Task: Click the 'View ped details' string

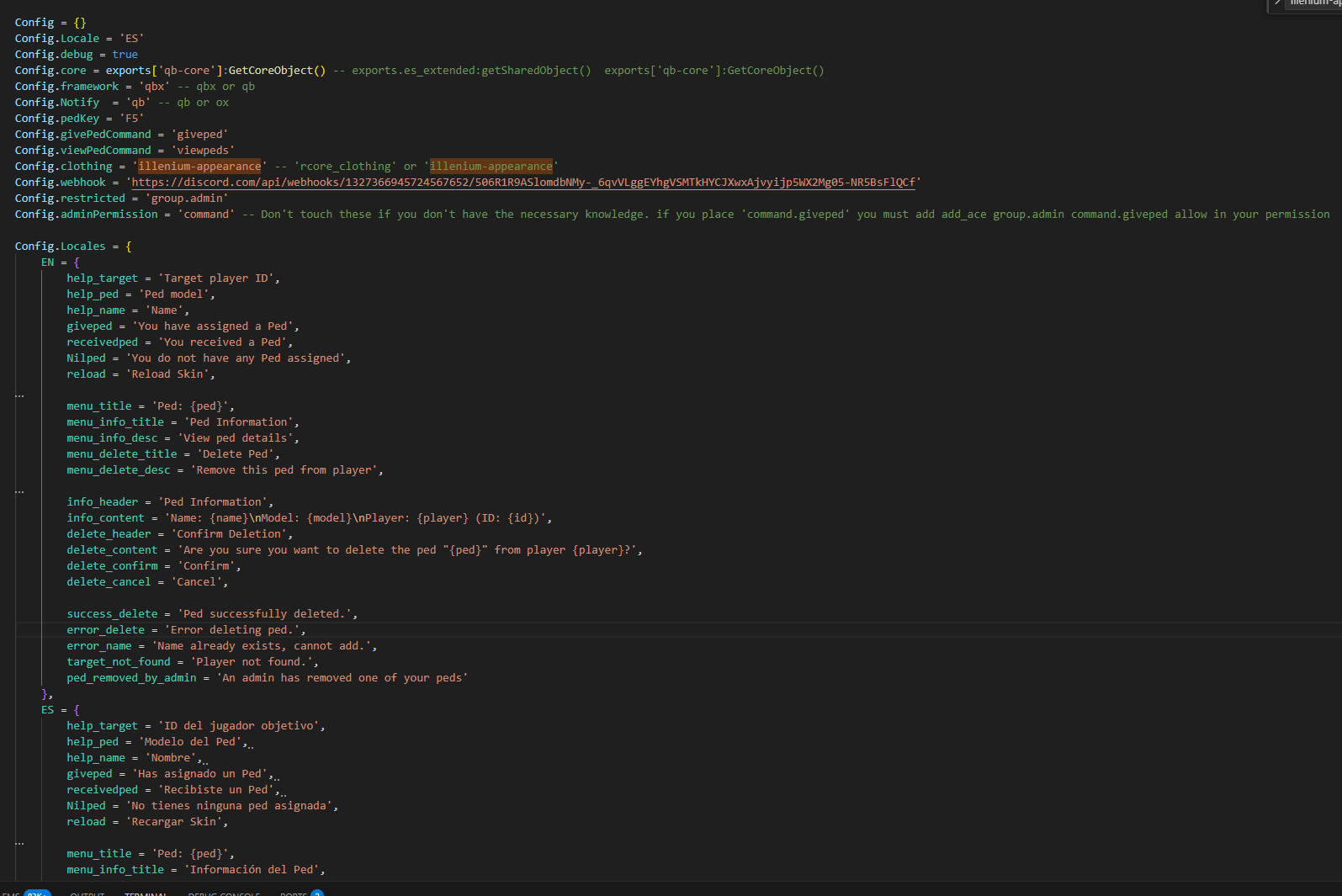Action: [235, 438]
